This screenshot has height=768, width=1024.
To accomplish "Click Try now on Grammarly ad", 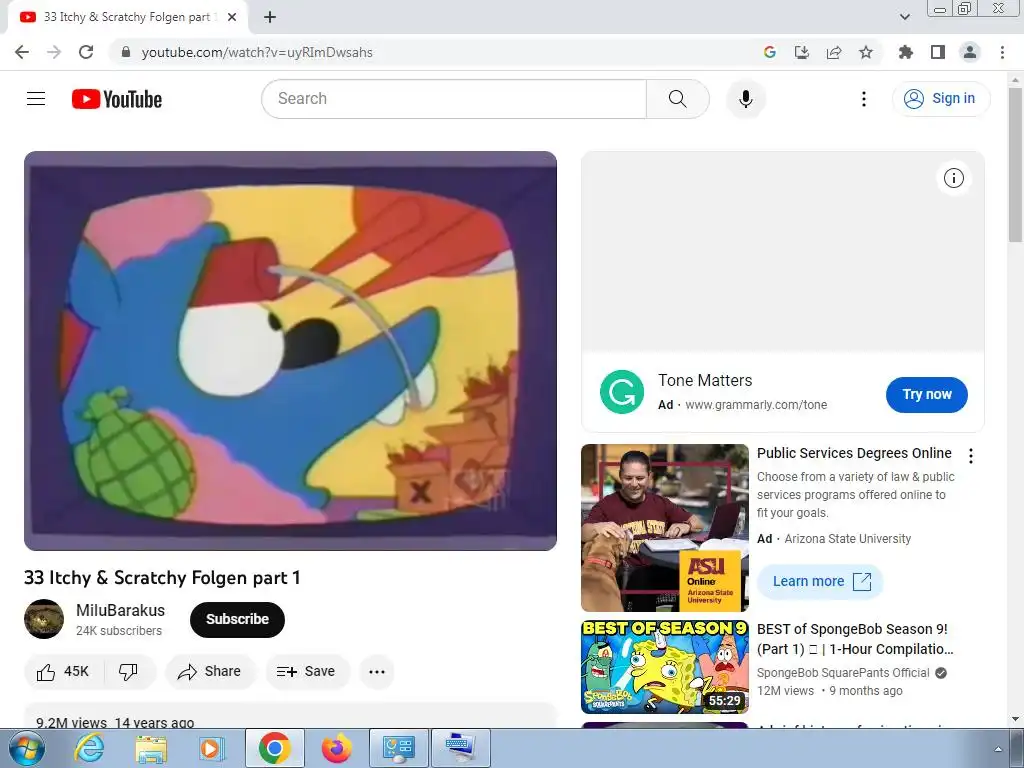I will 927,394.
